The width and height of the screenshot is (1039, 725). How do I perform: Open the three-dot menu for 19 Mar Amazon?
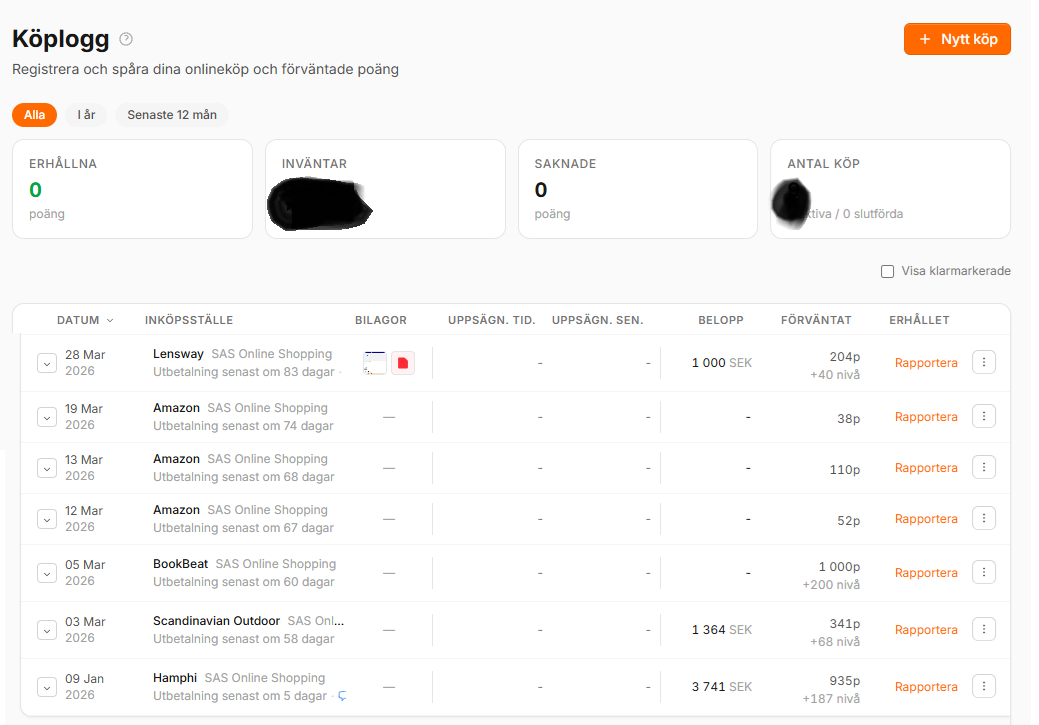(984, 417)
